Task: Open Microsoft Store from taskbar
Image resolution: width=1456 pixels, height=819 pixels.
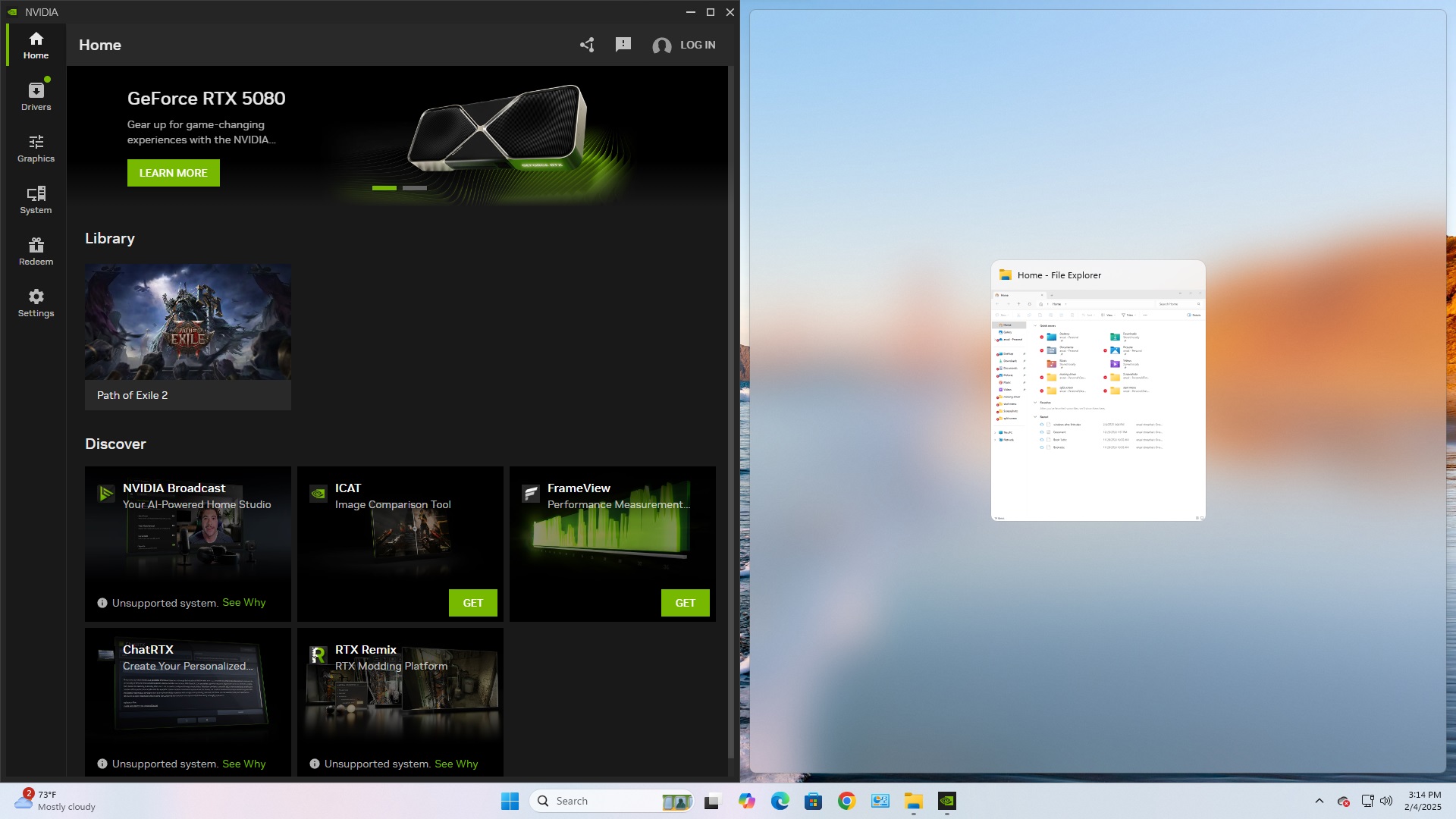Action: pos(813,801)
